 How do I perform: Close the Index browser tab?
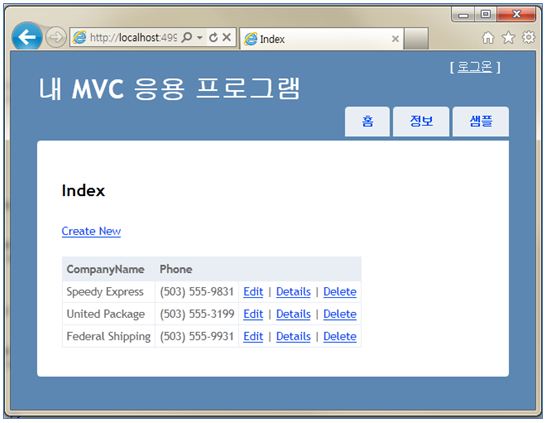click(395, 39)
